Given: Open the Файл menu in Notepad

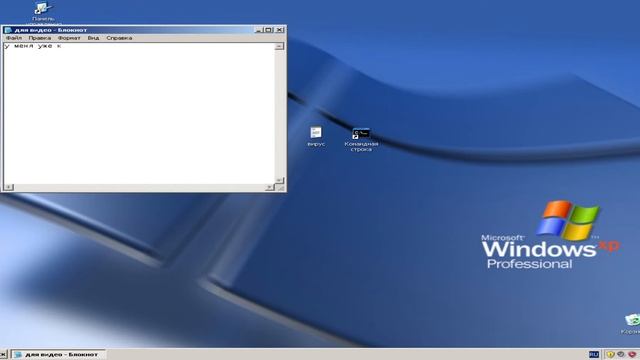Looking at the screenshot, I should [x=14, y=38].
